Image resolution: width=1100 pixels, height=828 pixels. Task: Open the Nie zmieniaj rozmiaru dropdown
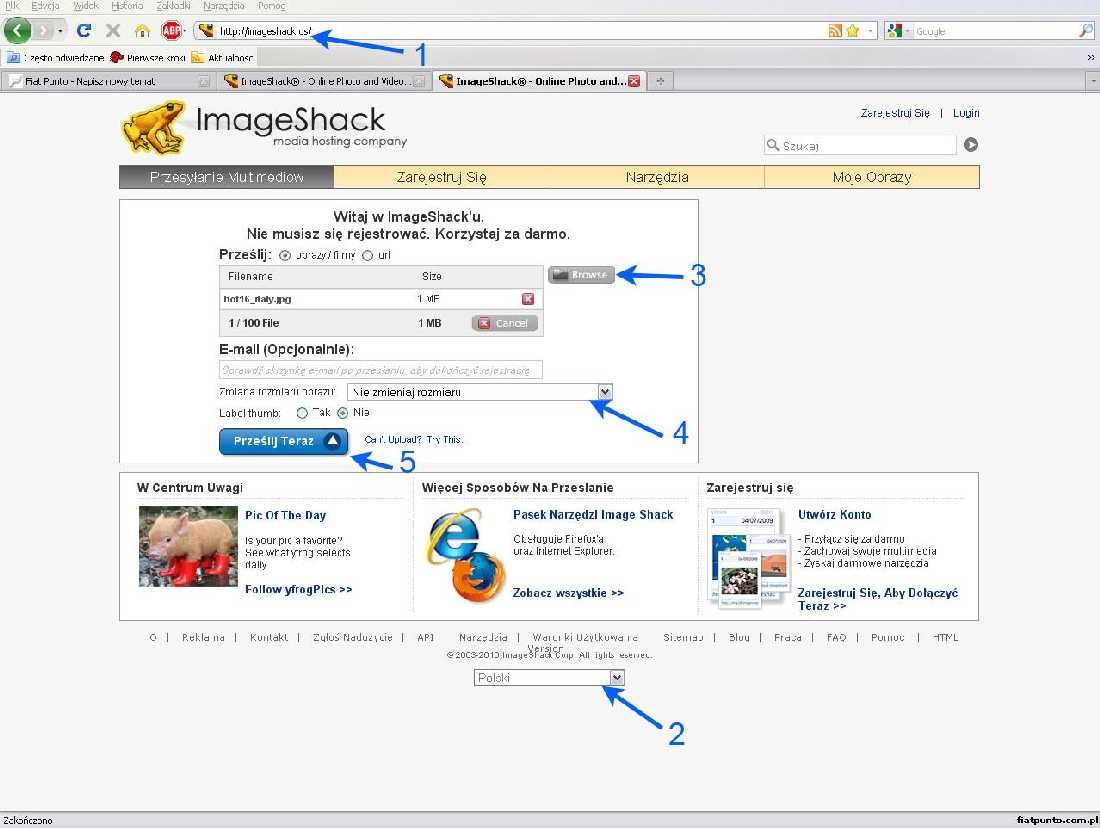pyautogui.click(x=480, y=392)
